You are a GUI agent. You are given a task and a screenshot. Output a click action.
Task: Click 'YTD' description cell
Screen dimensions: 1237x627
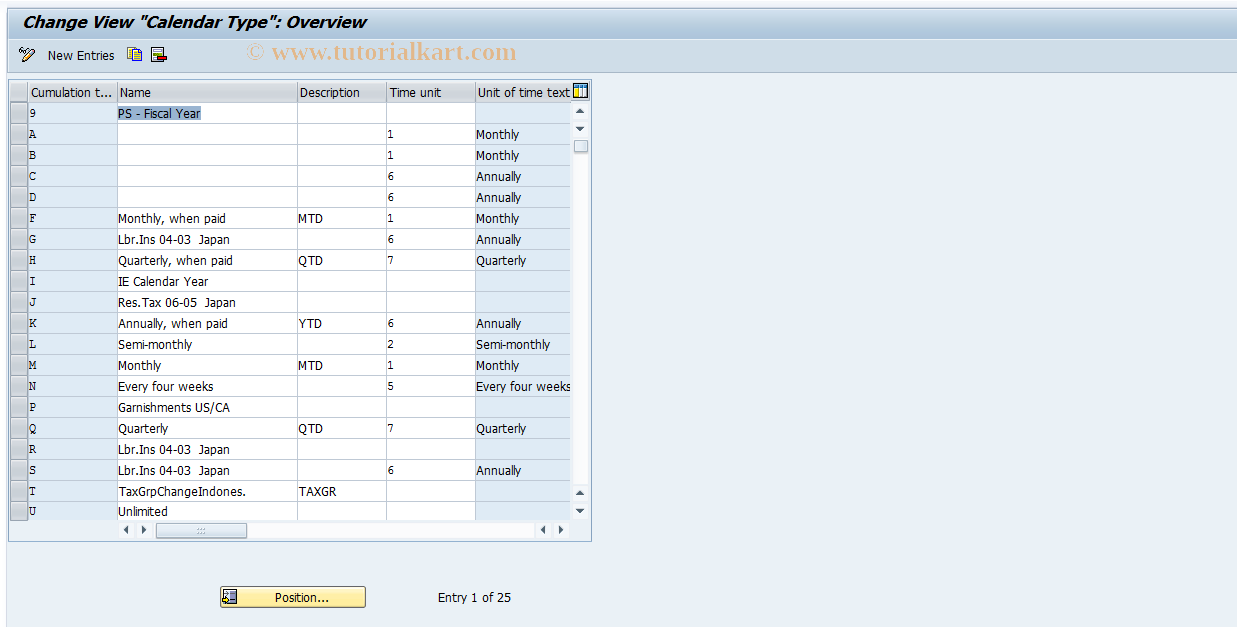[342, 323]
